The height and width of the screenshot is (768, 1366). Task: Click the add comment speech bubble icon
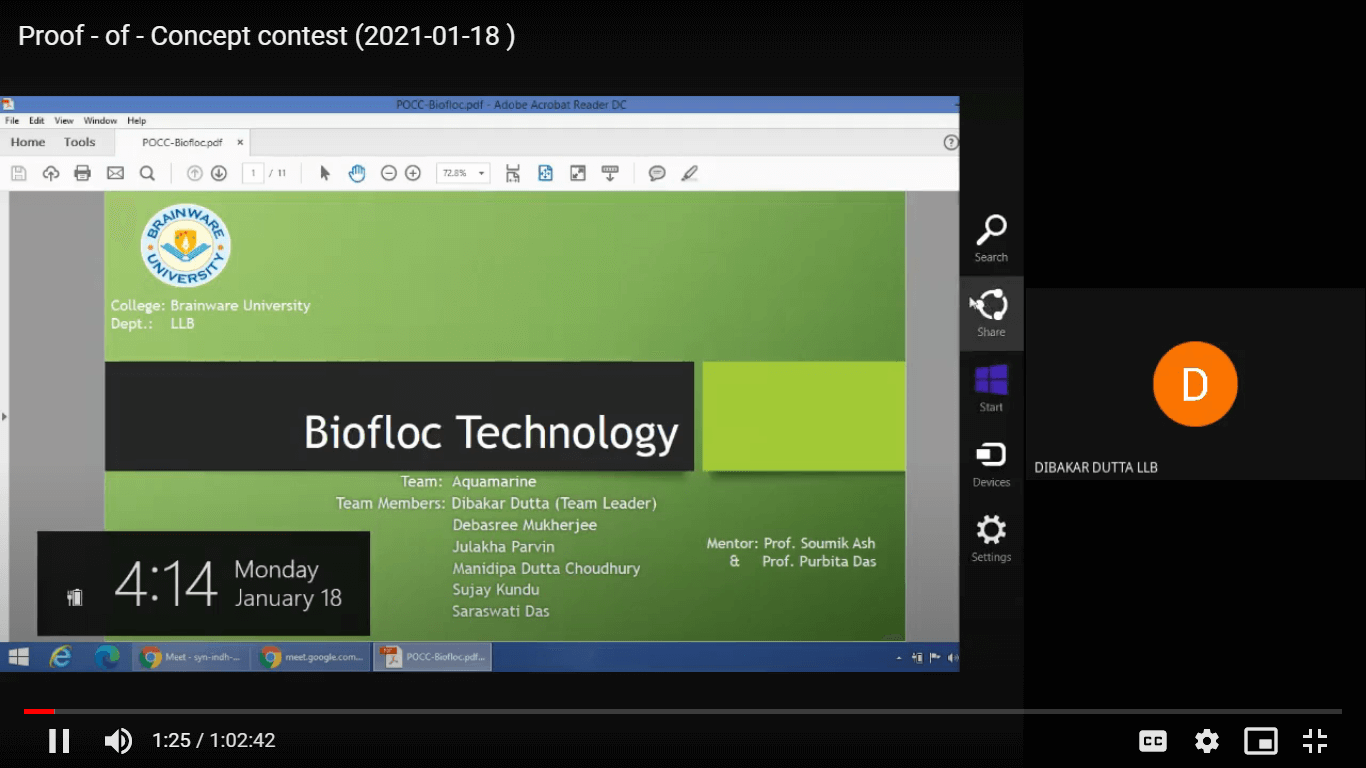(x=657, y=173)
